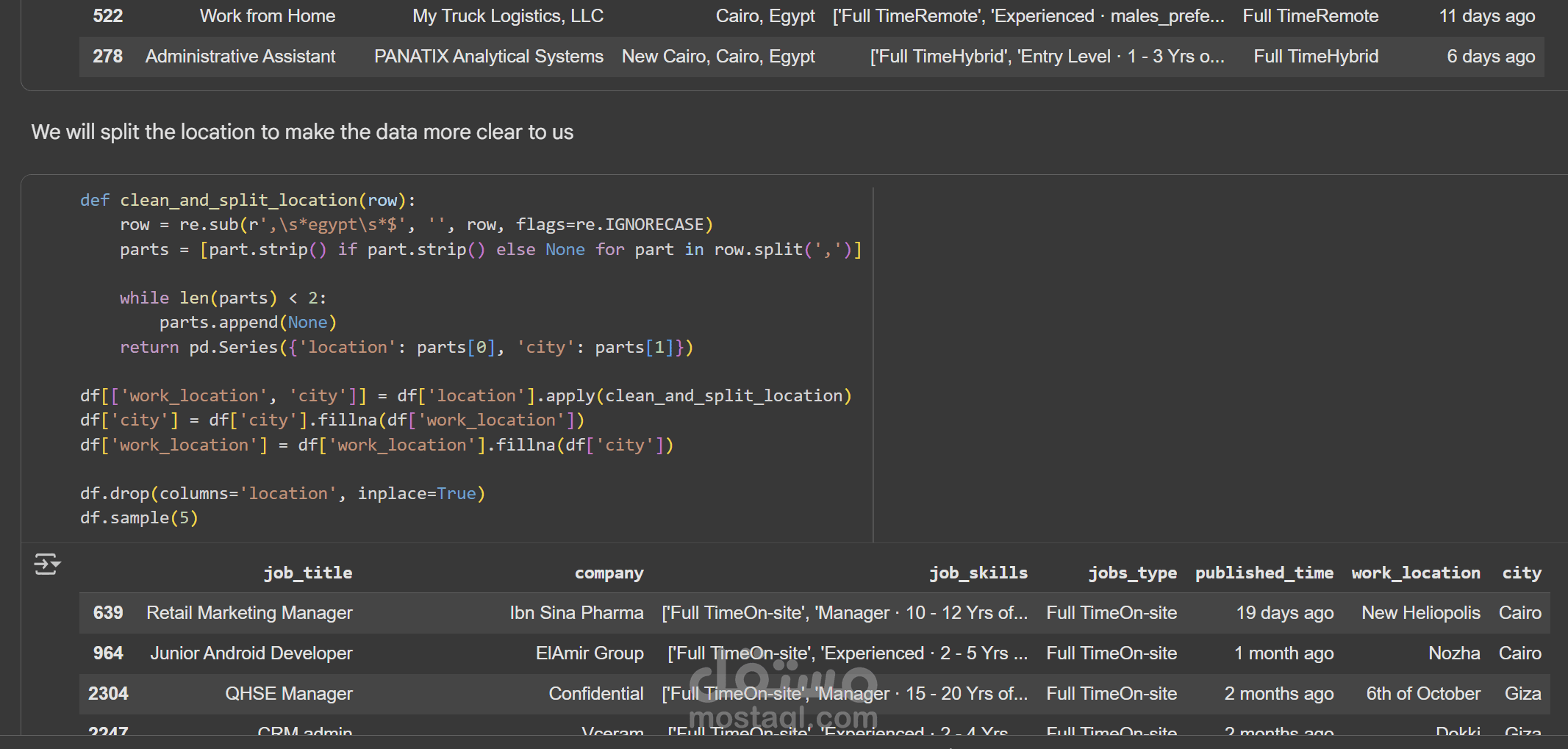Select the company column header
The height and width of the screenshot is (749, 1568).
[609, 573]
